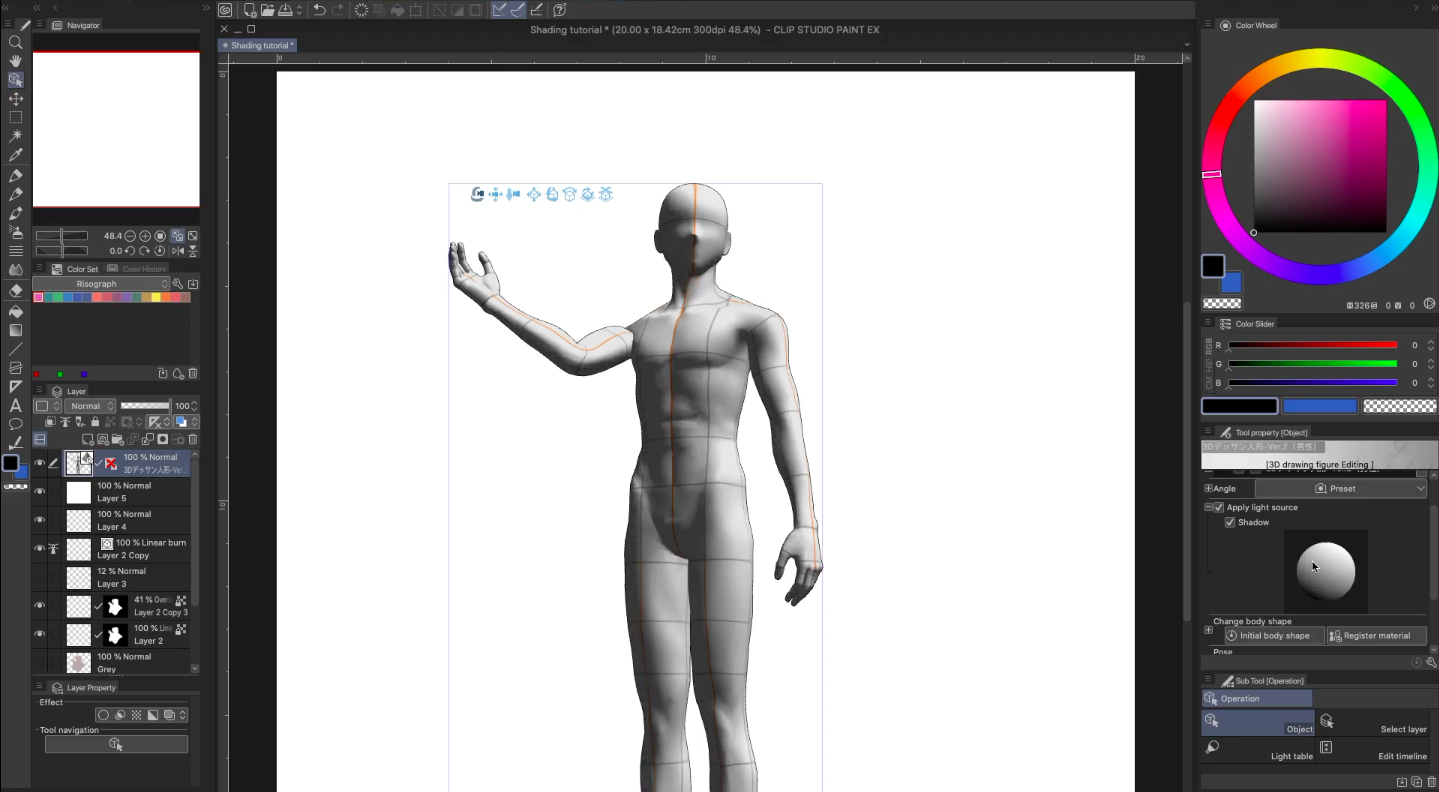
Task: Toggle Apply light source checkbox
Action: 1218,507
